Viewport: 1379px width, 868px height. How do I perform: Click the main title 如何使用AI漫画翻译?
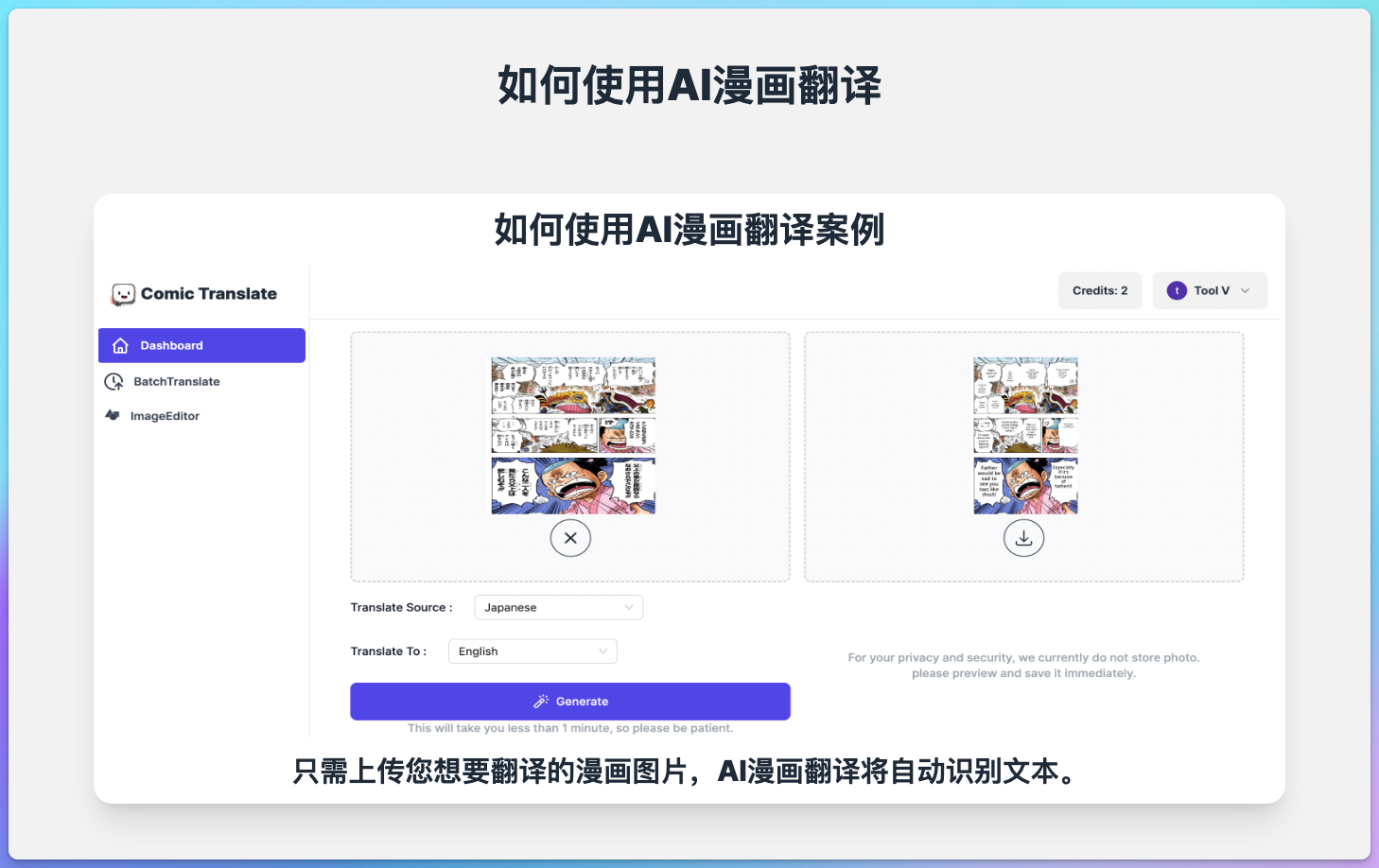689,85
